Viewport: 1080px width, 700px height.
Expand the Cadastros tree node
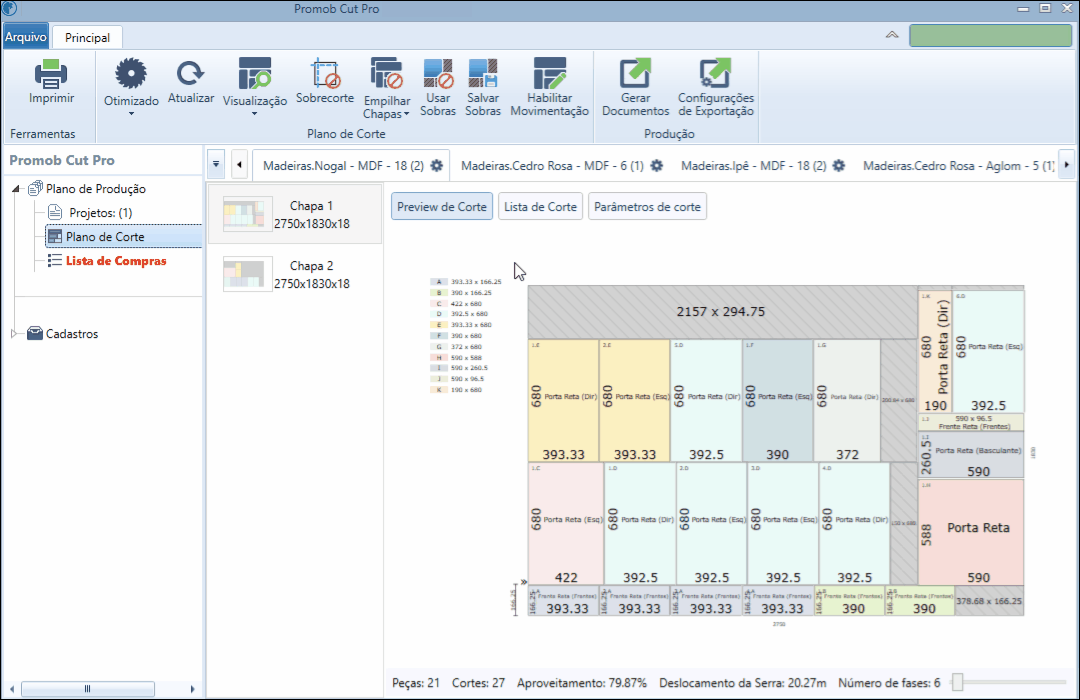(14, 333)
